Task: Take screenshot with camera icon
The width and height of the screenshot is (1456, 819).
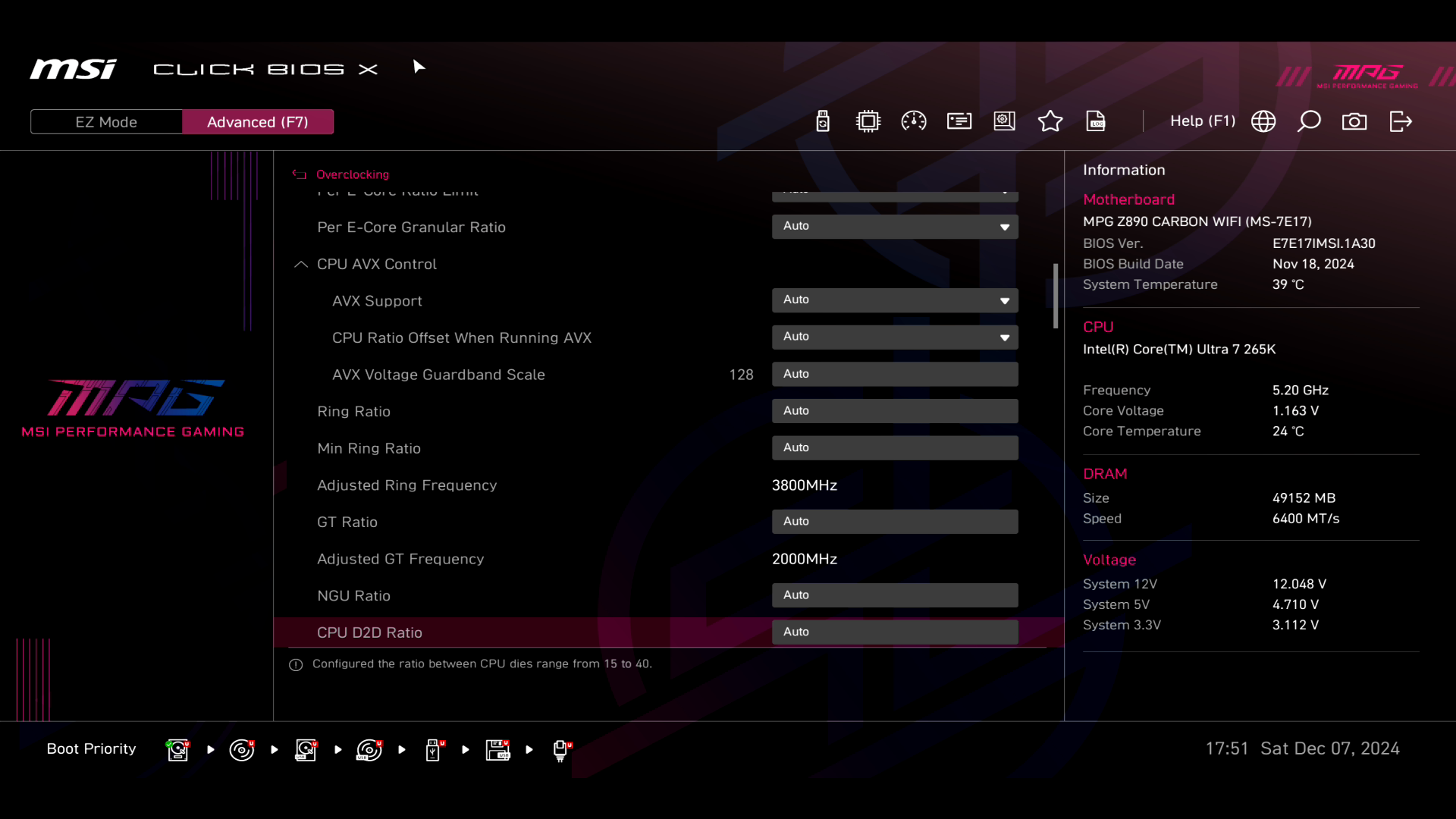Action: tap(1354, 121)
